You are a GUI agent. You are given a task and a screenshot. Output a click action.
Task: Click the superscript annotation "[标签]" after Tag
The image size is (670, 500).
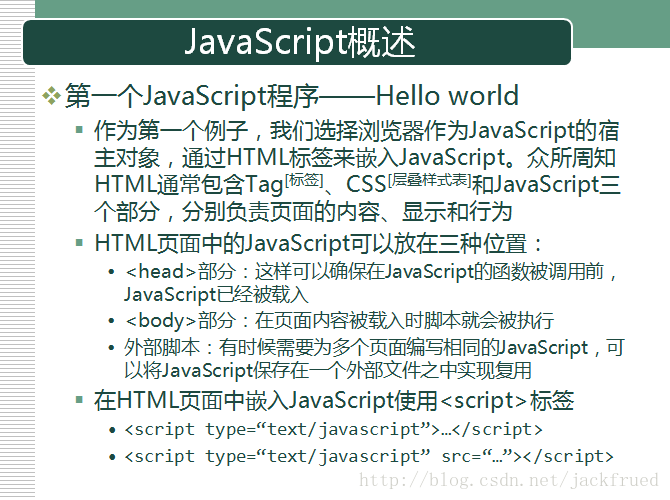[304, 179]
